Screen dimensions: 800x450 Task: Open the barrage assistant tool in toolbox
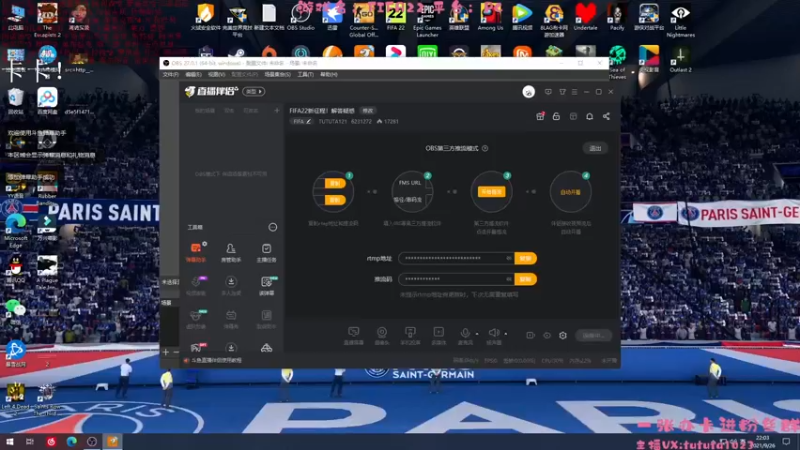(x=196, y=252)
